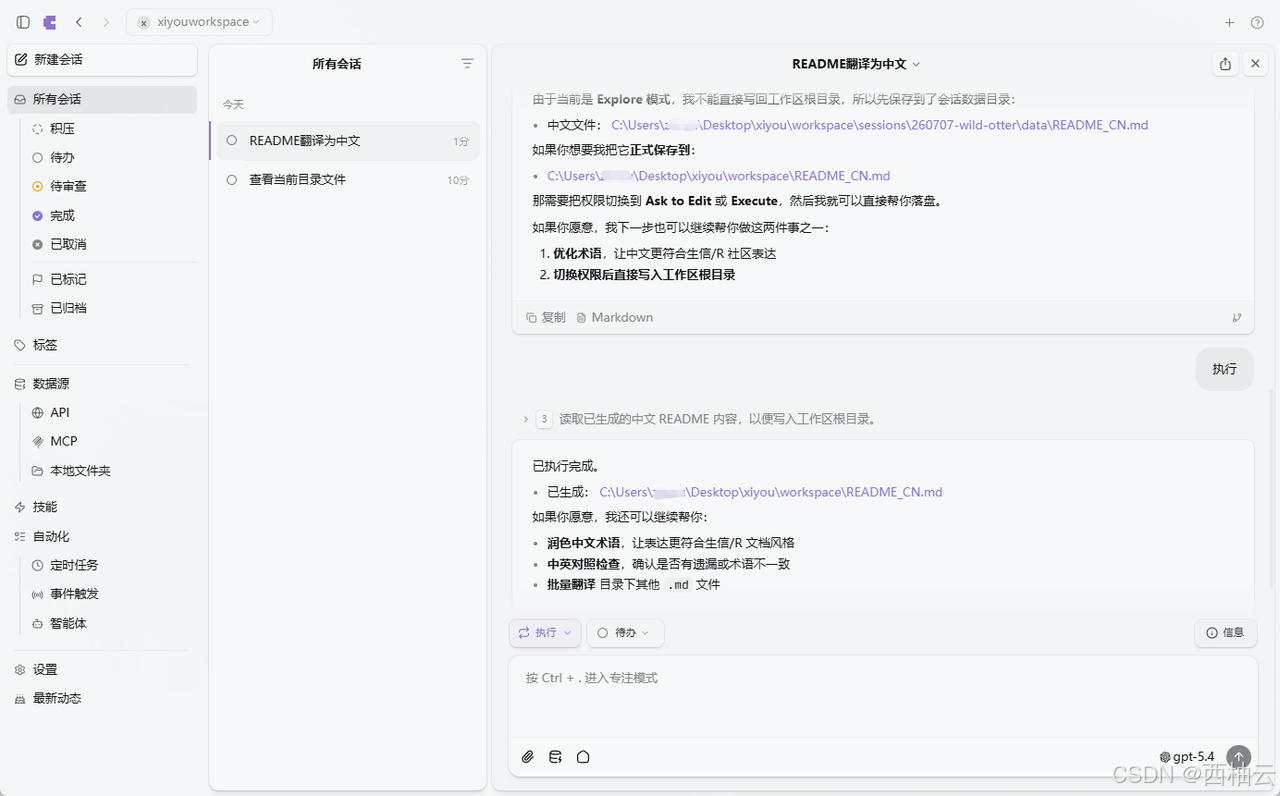Send message with the arrow button
Viewport: 1280px width, 796px height.
tap(1239, 757)
